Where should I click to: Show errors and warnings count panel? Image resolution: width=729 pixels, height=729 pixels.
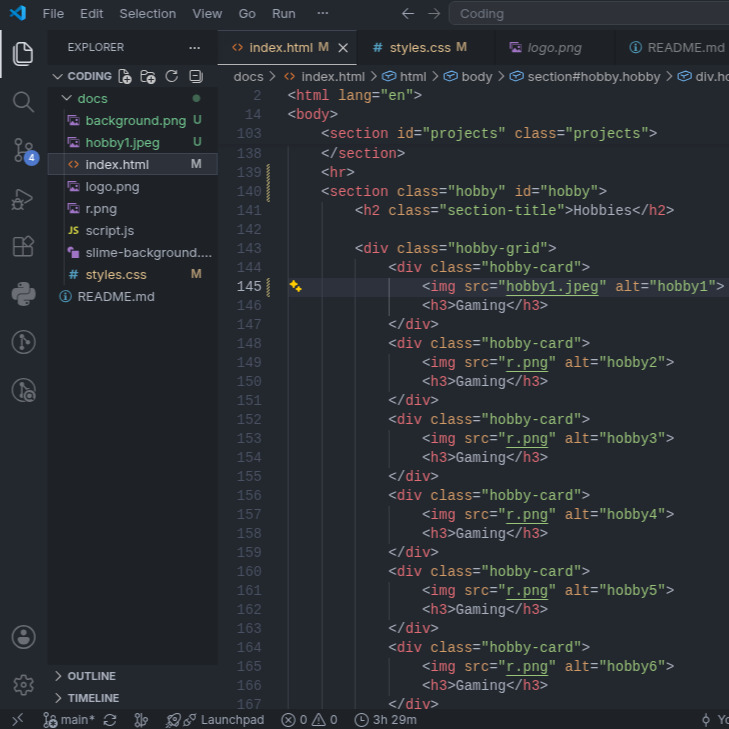[x=309, y=720]
